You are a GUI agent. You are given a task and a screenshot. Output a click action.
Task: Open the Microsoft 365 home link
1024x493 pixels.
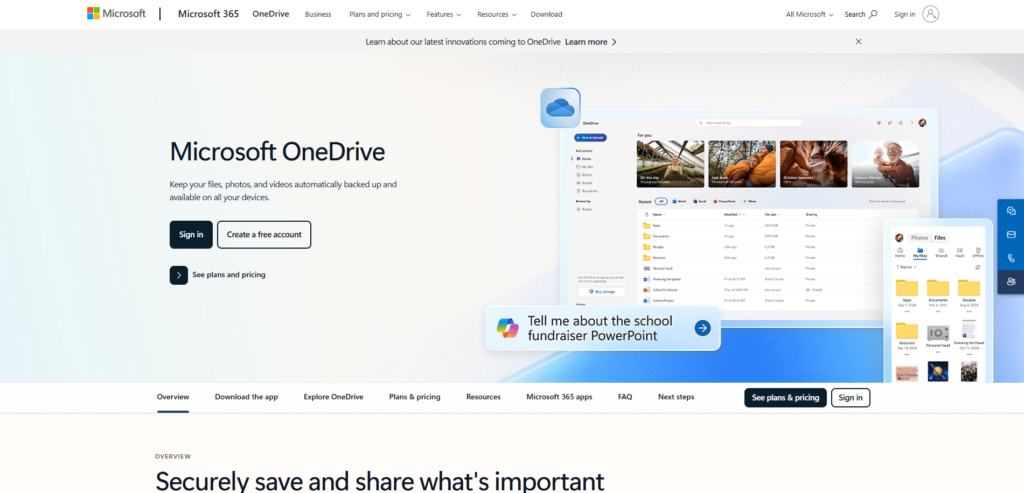coord(208,14)
